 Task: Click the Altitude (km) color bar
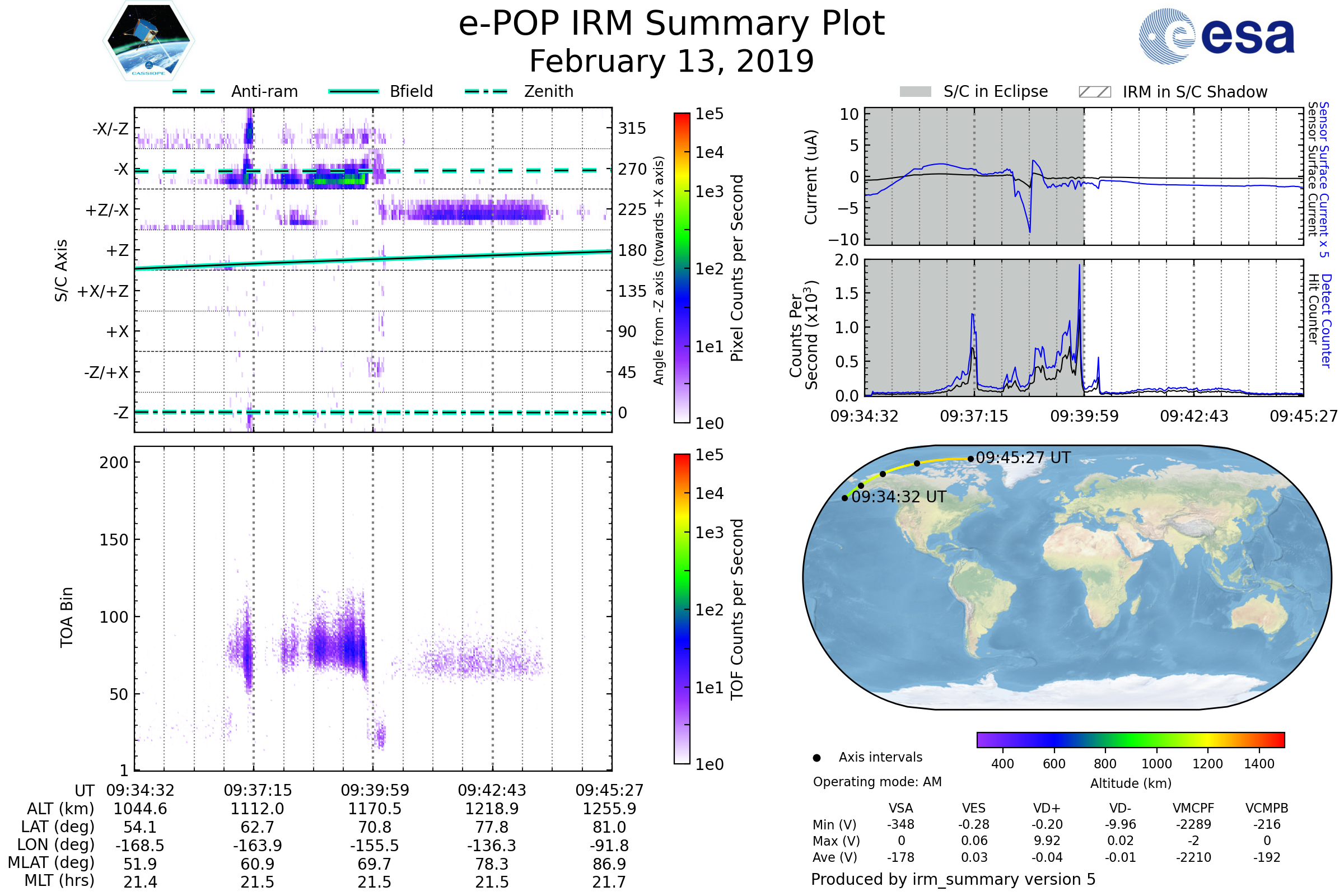[x=1130, y=739]
